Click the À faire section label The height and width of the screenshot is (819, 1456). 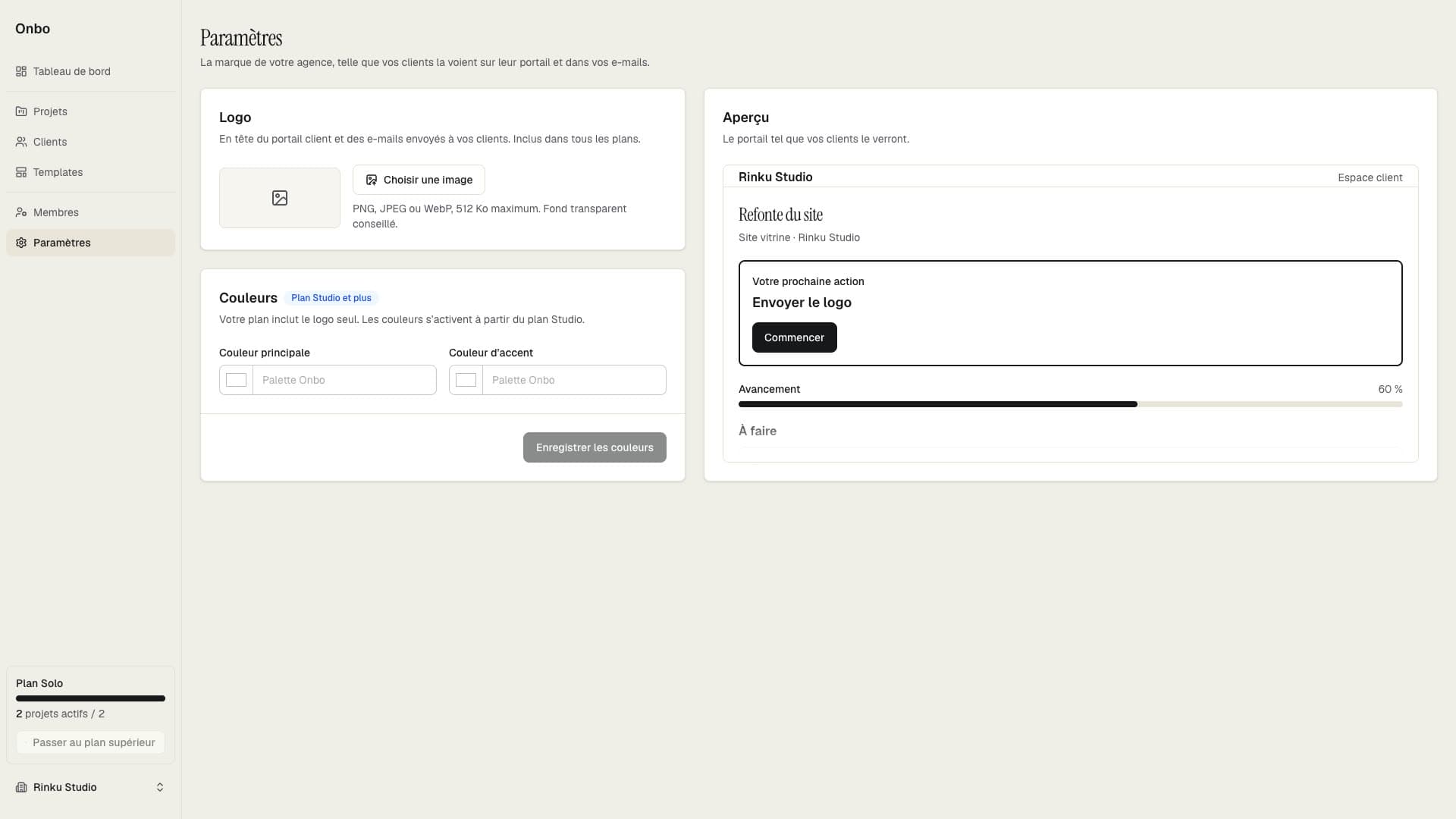pos(757,431)
